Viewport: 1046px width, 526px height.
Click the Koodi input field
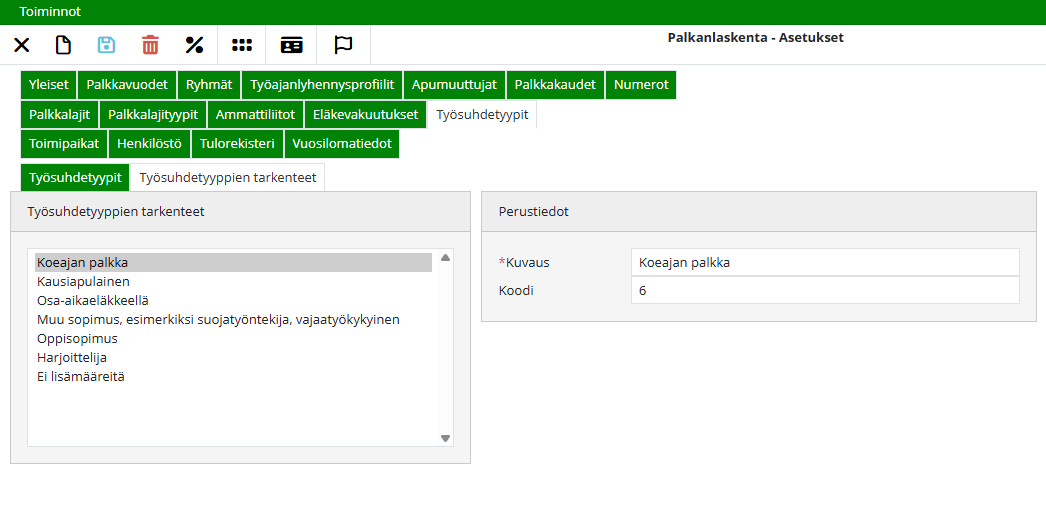(x=825, y=290)
